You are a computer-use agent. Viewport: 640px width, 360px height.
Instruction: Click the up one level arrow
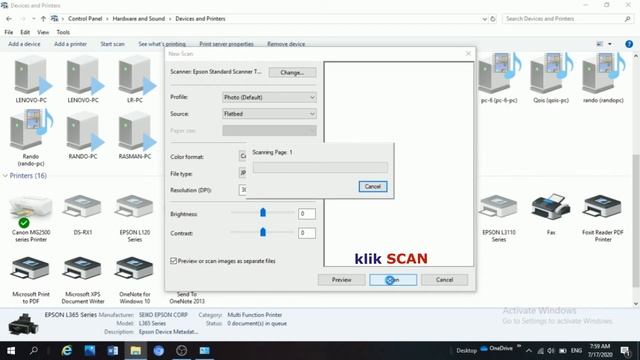tap(43, 19)
